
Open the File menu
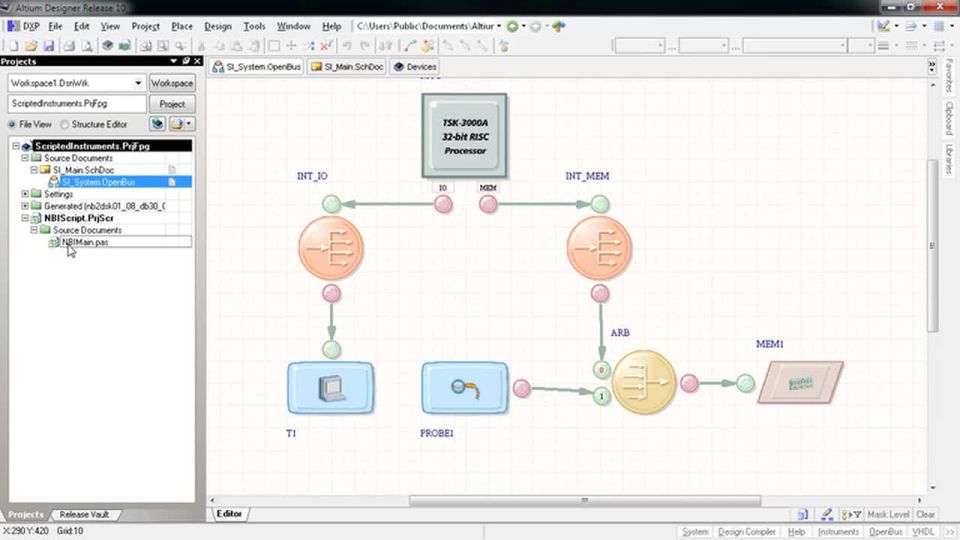pyautogui.click(x=55, y=26)
